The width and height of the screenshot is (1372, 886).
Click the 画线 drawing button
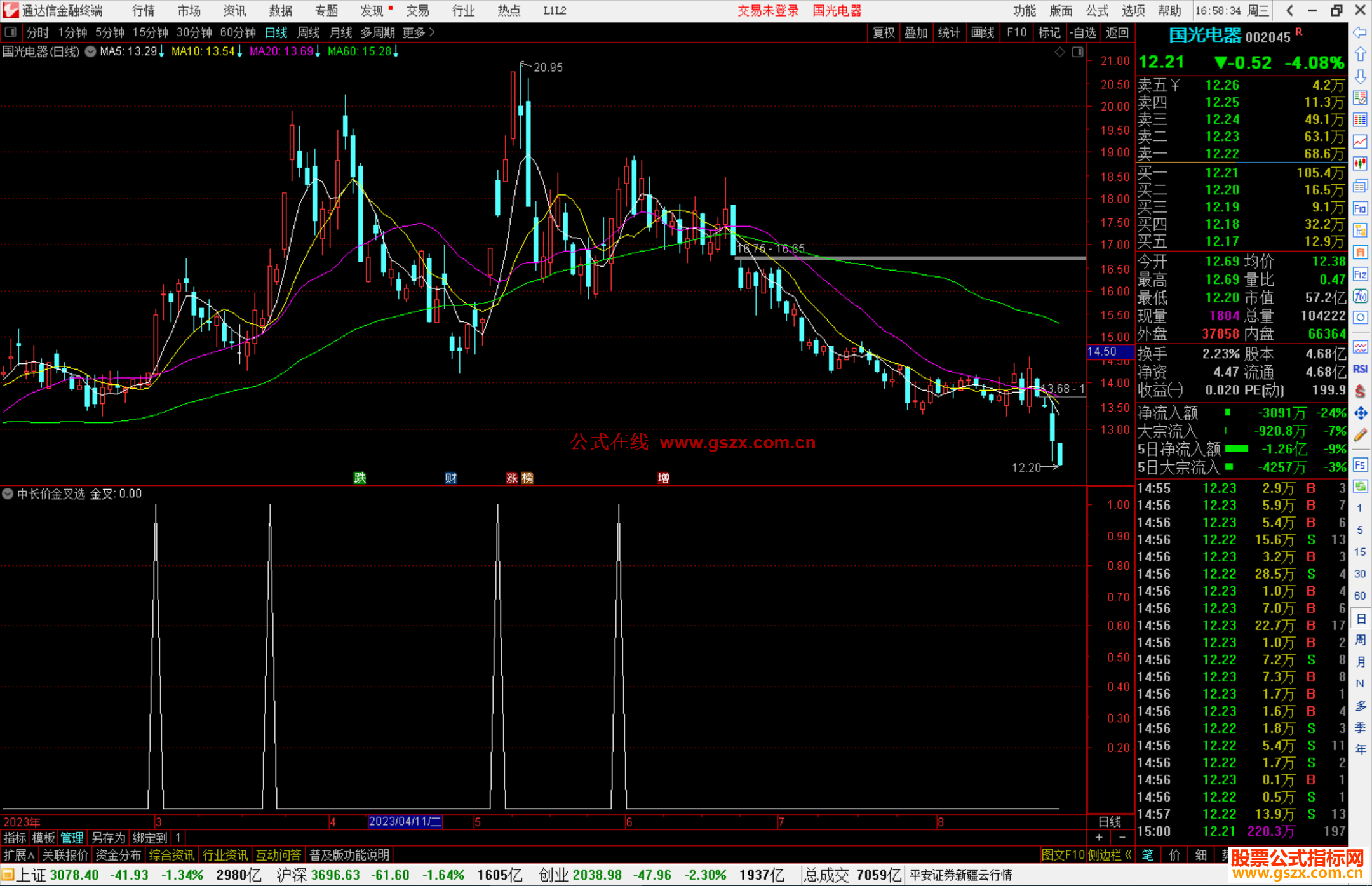pos(982,32)
